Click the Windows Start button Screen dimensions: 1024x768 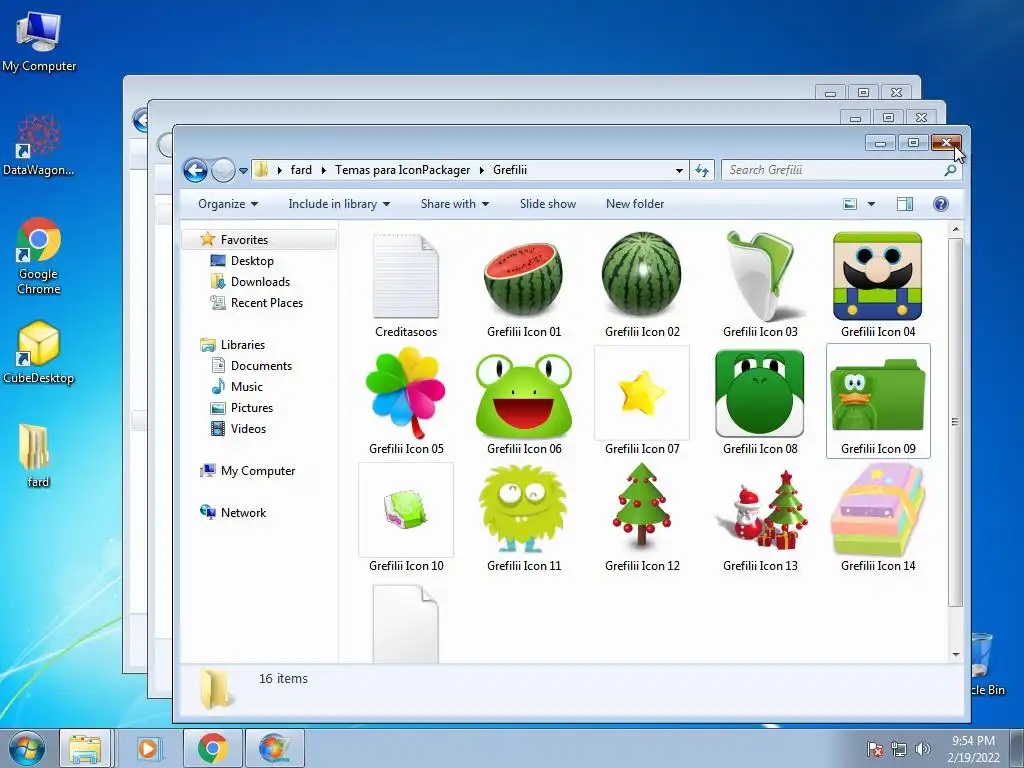tap(27, 748)
